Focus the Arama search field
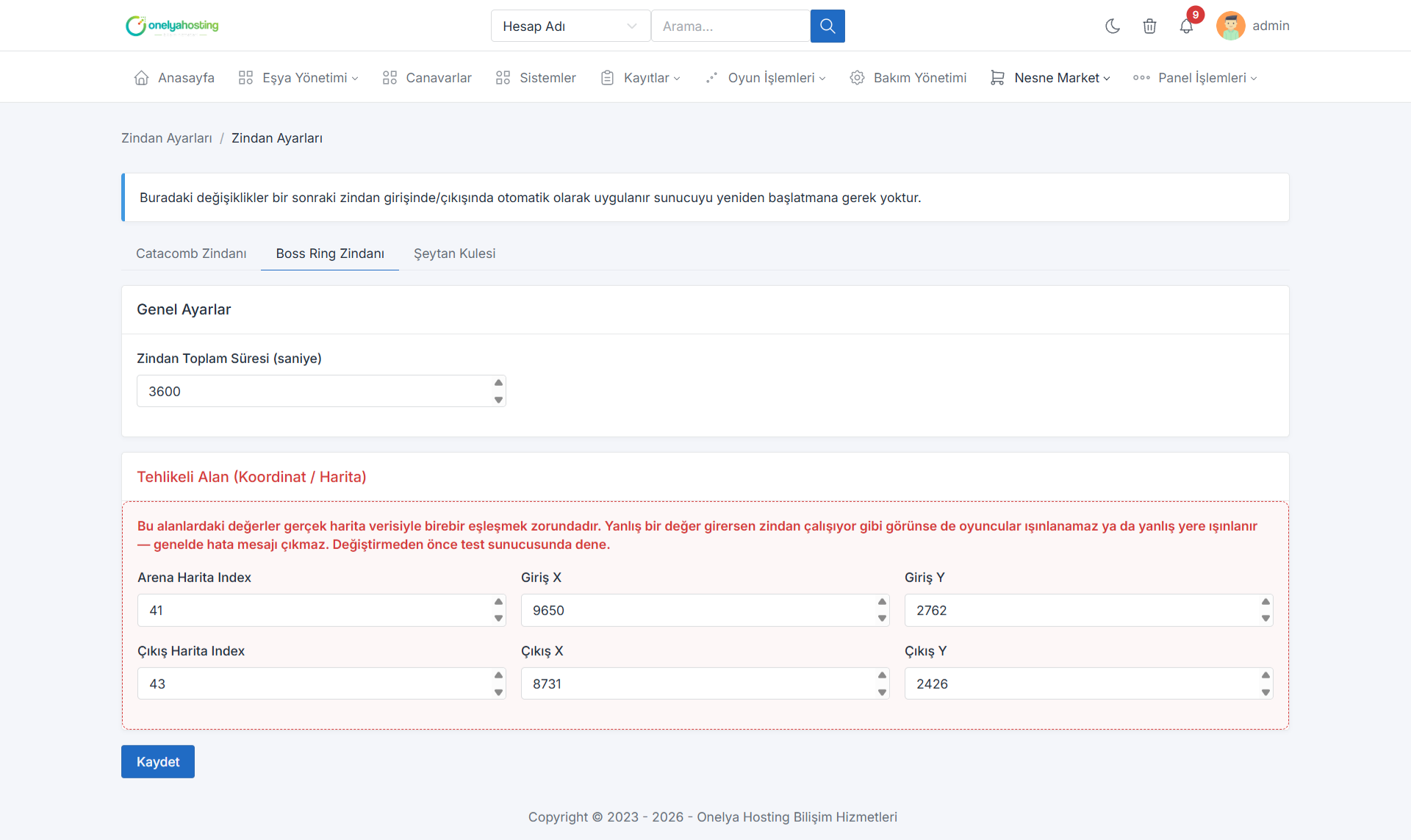Viewport: 1411px width, 840px height. coord(730,26)
